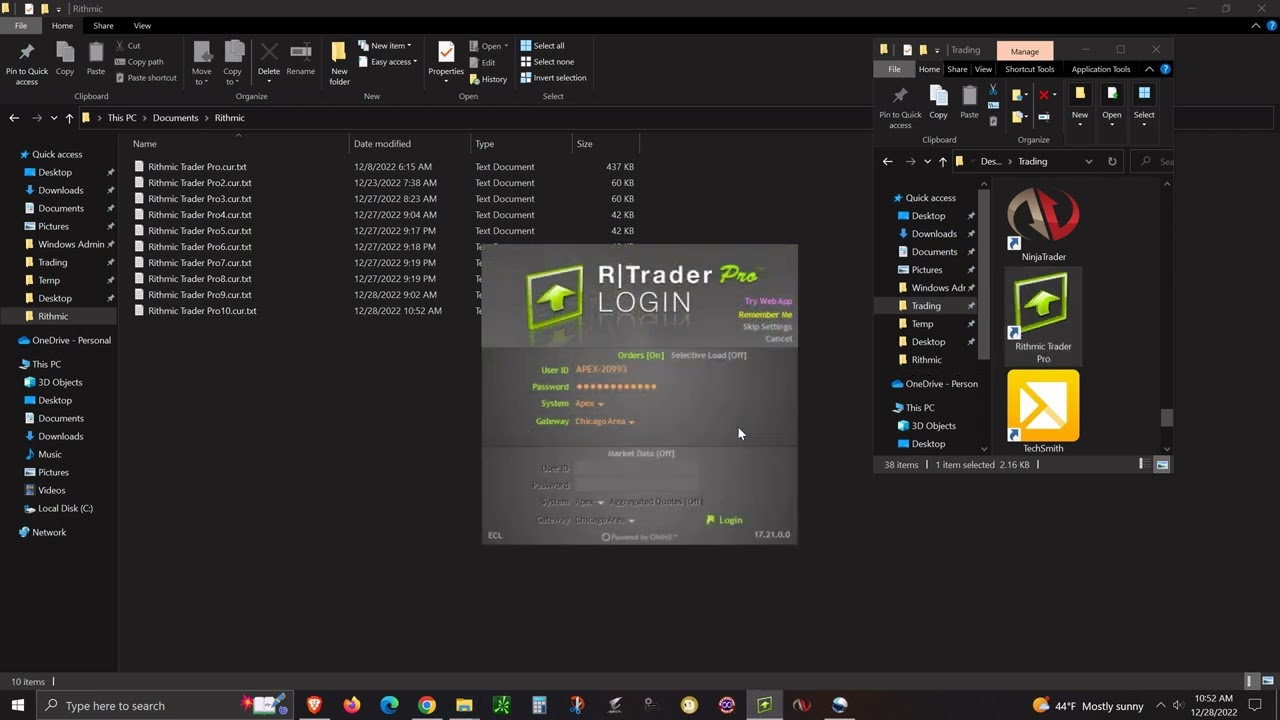Click Calculator icon on taskbar

click(539, 705)
